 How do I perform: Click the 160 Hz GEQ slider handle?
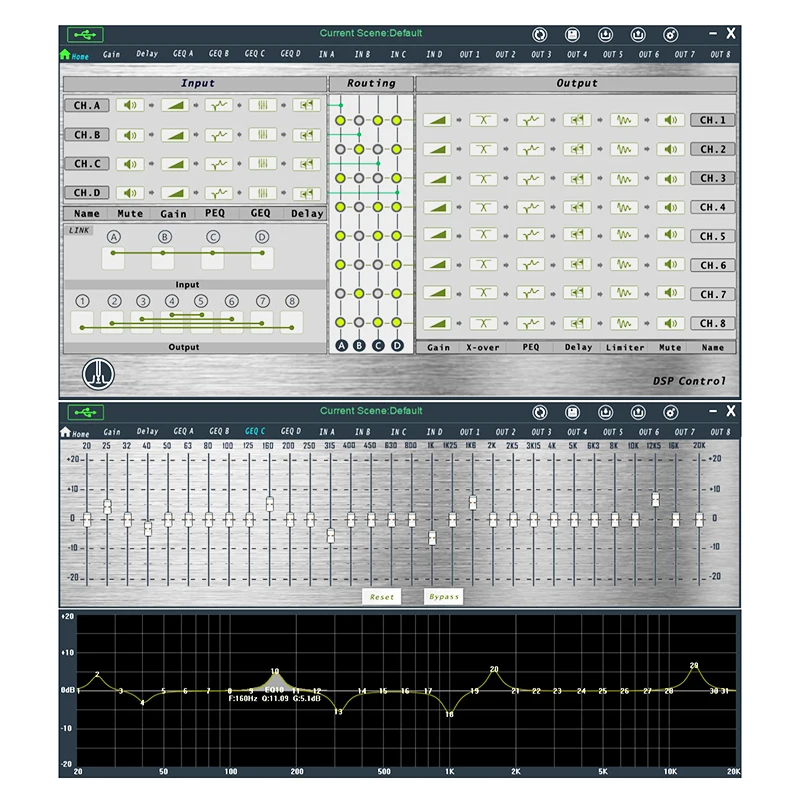270,504
